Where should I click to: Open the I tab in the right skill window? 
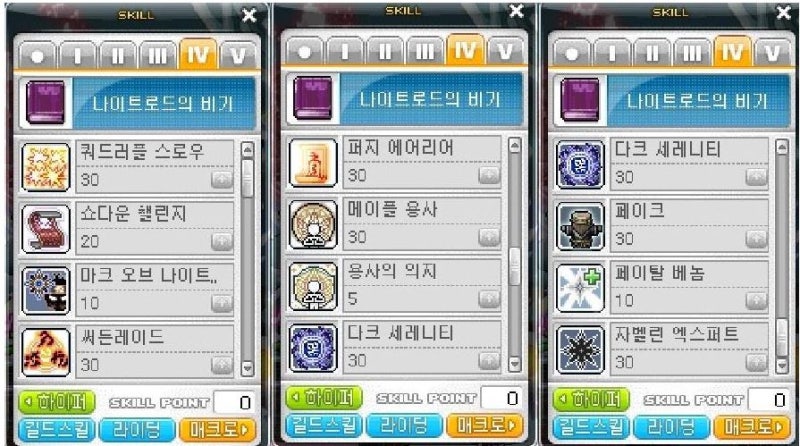pyautogui.click(x=612, y=53)
